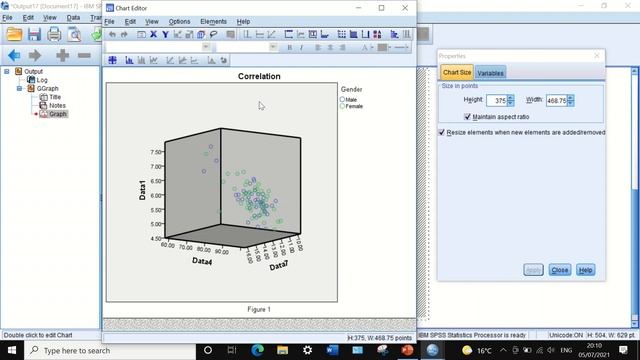Open the Properties window icon in Chart Editor

(x=141, y=35)
